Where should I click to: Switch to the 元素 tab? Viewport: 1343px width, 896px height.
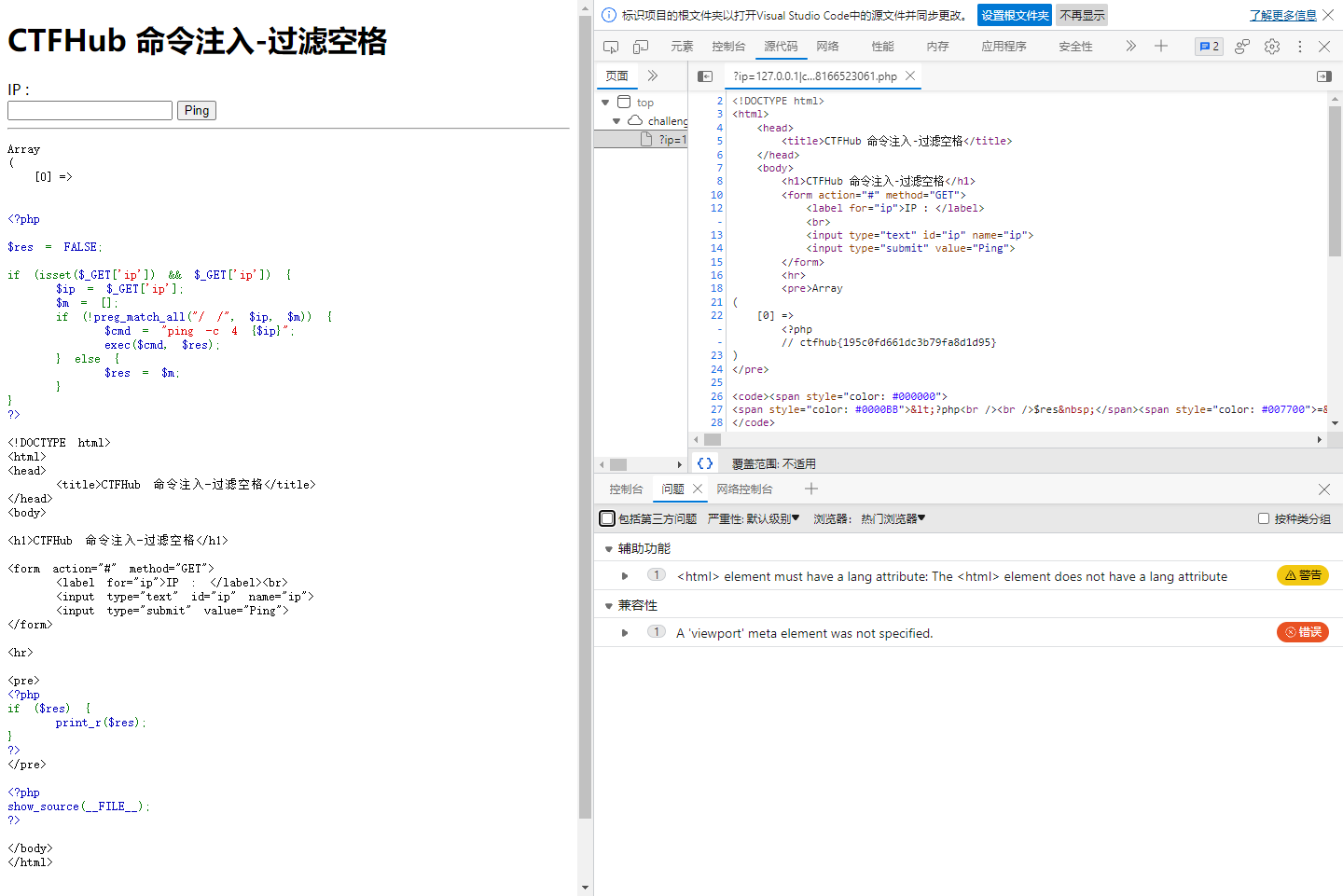[x=682, y=47]
